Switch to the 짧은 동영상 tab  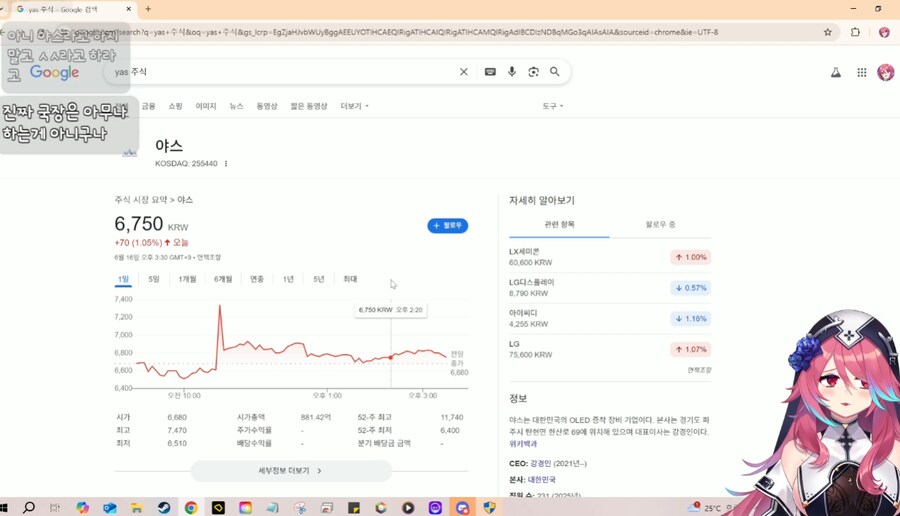coord(309,106)
